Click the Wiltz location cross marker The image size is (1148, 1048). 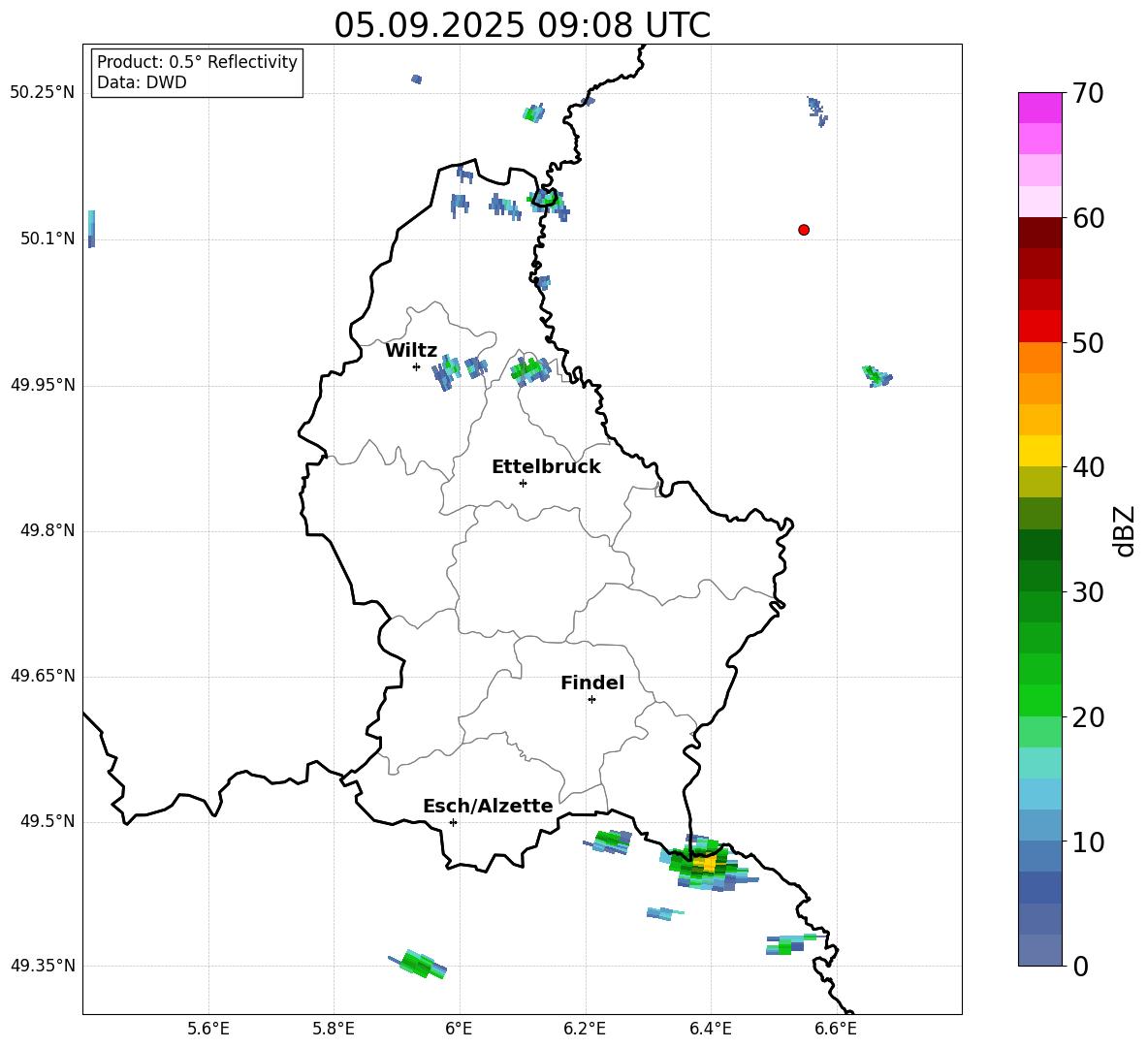click(x=416, y=366)
